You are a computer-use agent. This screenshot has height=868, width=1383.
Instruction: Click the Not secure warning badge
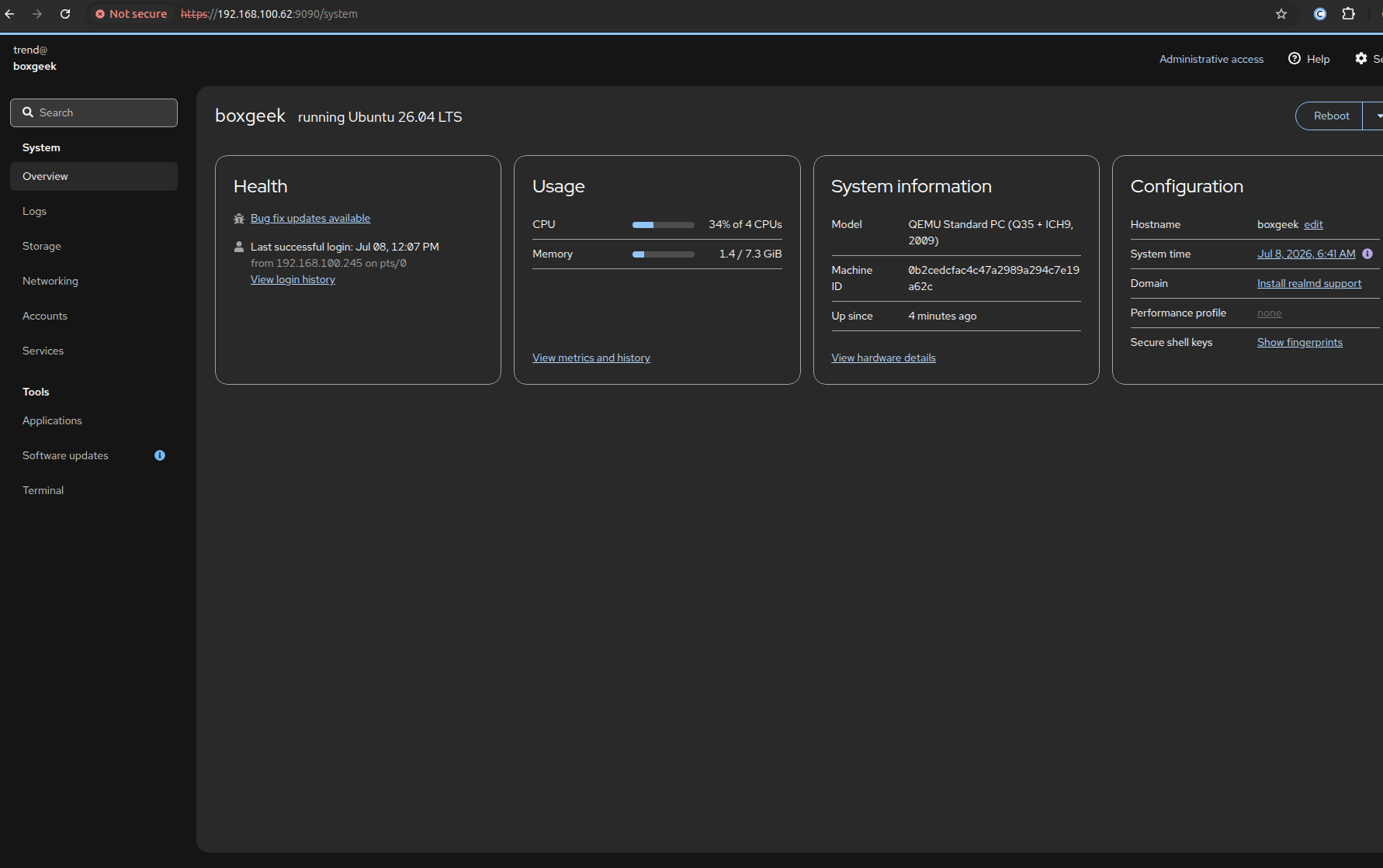click(x=130, y=14)
